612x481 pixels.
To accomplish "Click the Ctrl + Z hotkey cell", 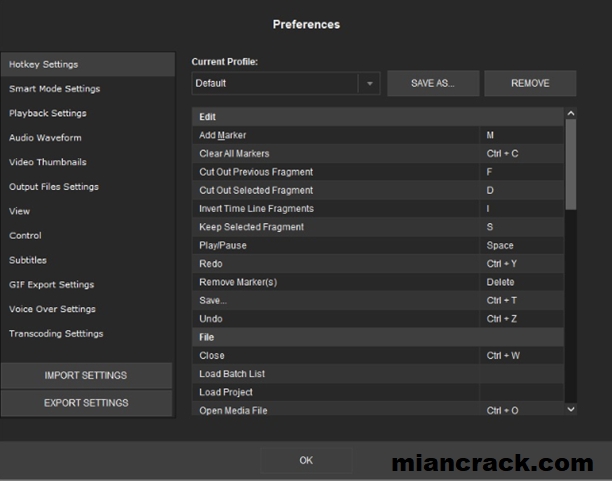I will [x=521, y=319].
